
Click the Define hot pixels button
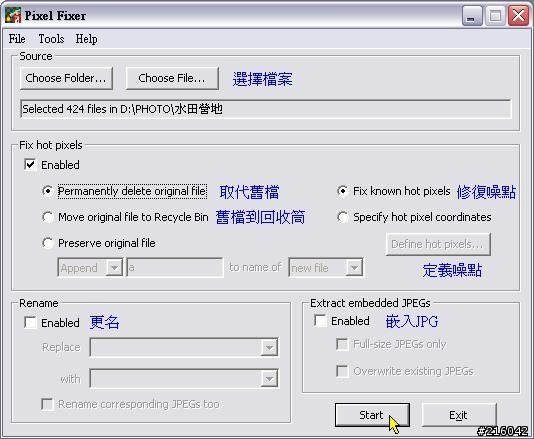pos(438,244)
